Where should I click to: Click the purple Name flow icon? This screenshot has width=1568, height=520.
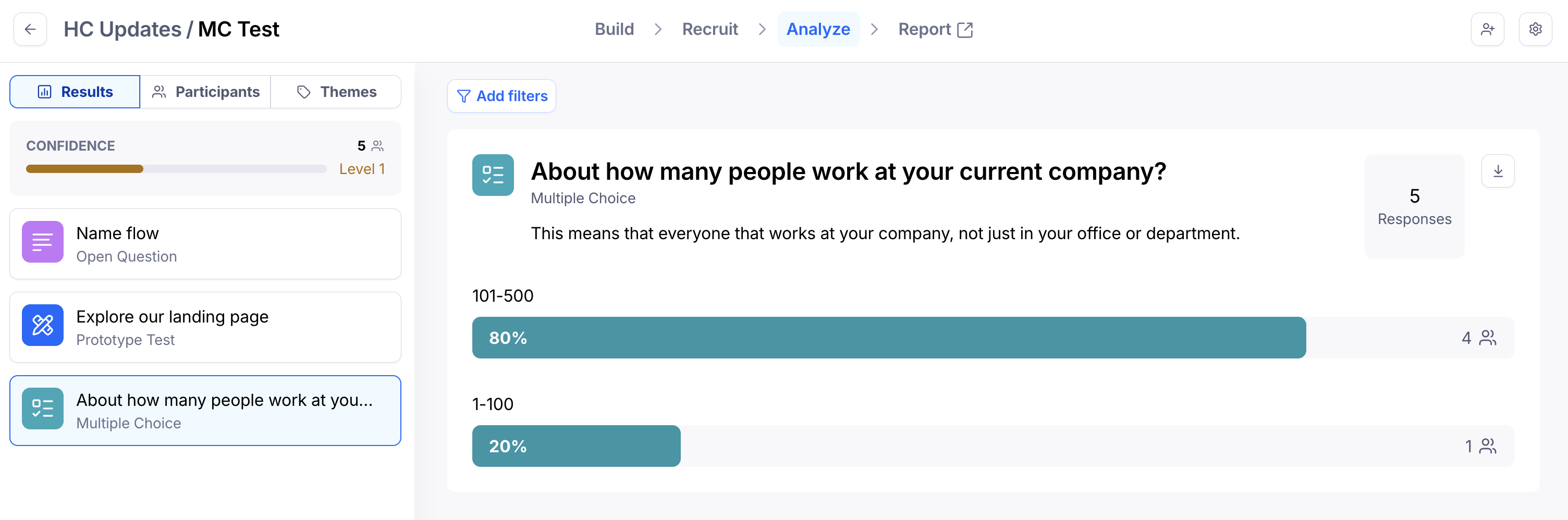tap(43, 241)
